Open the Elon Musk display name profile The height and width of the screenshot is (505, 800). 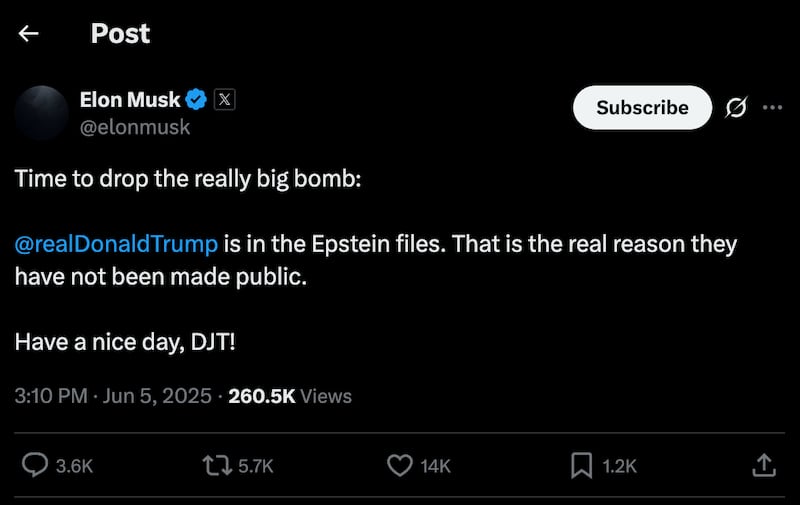[x=130, y=99]
